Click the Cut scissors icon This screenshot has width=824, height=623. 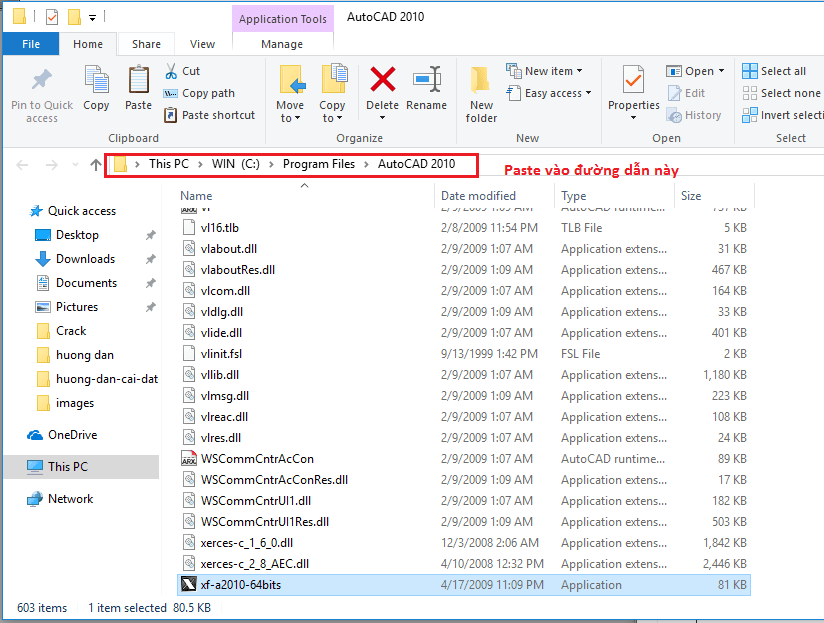(171, 71)
